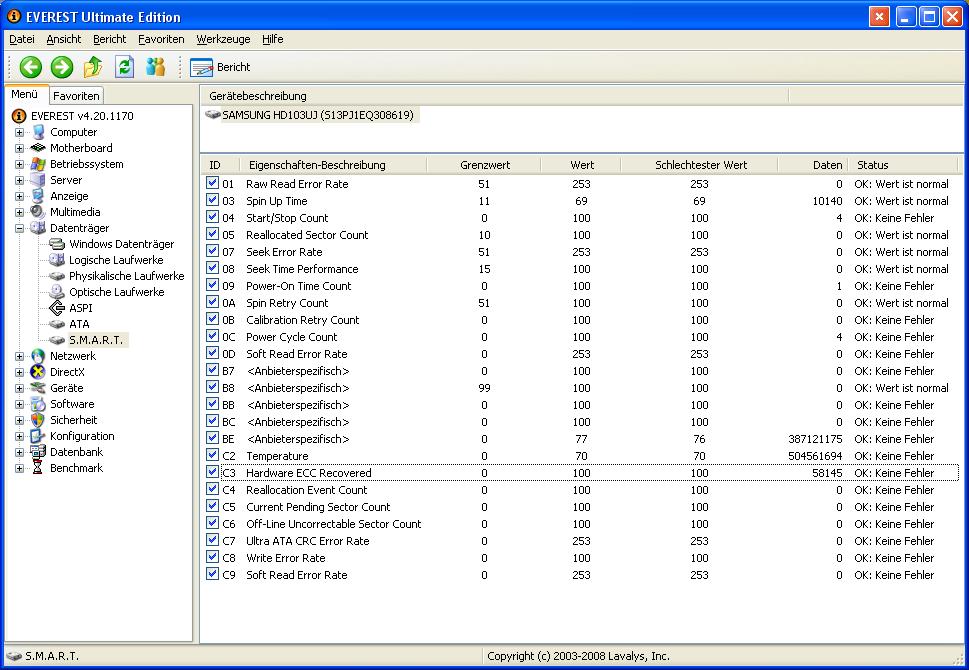Select the Off-Line Uncorrectable Sector Count row
This screenshot has height=670, width=969.
582,524
